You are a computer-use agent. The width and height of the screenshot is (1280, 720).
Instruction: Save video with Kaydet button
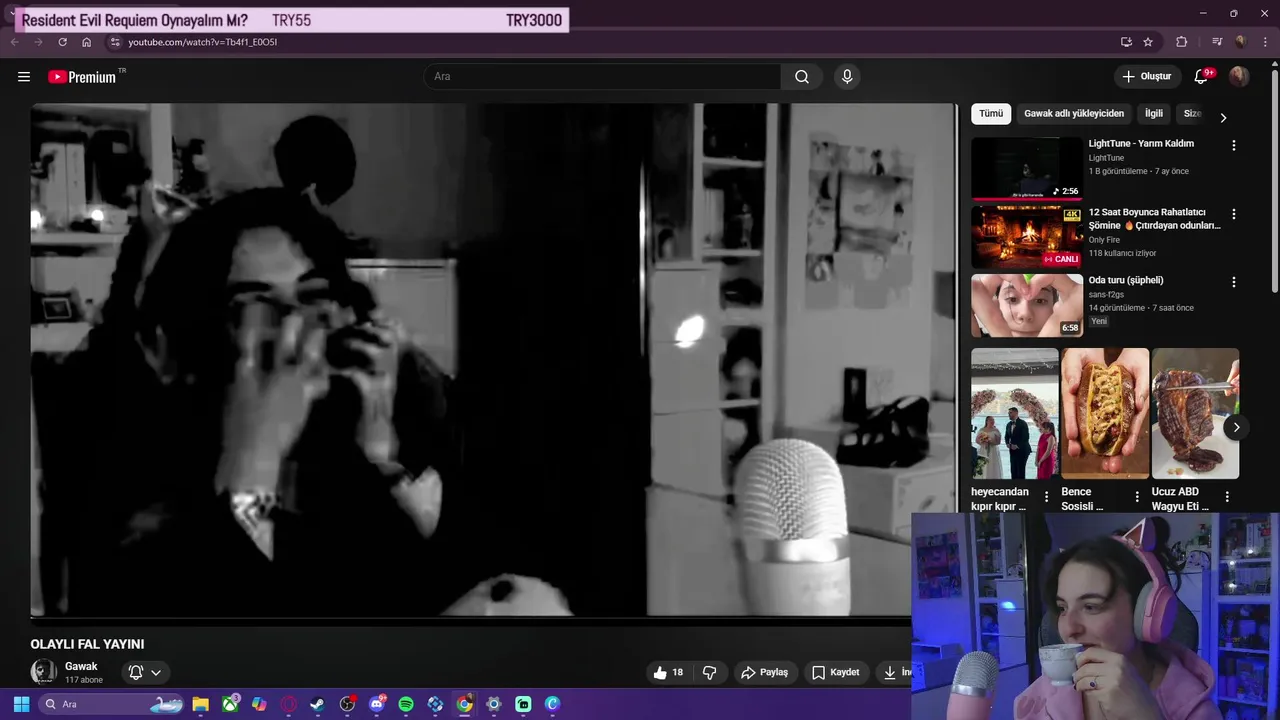(x=835, y=672)
